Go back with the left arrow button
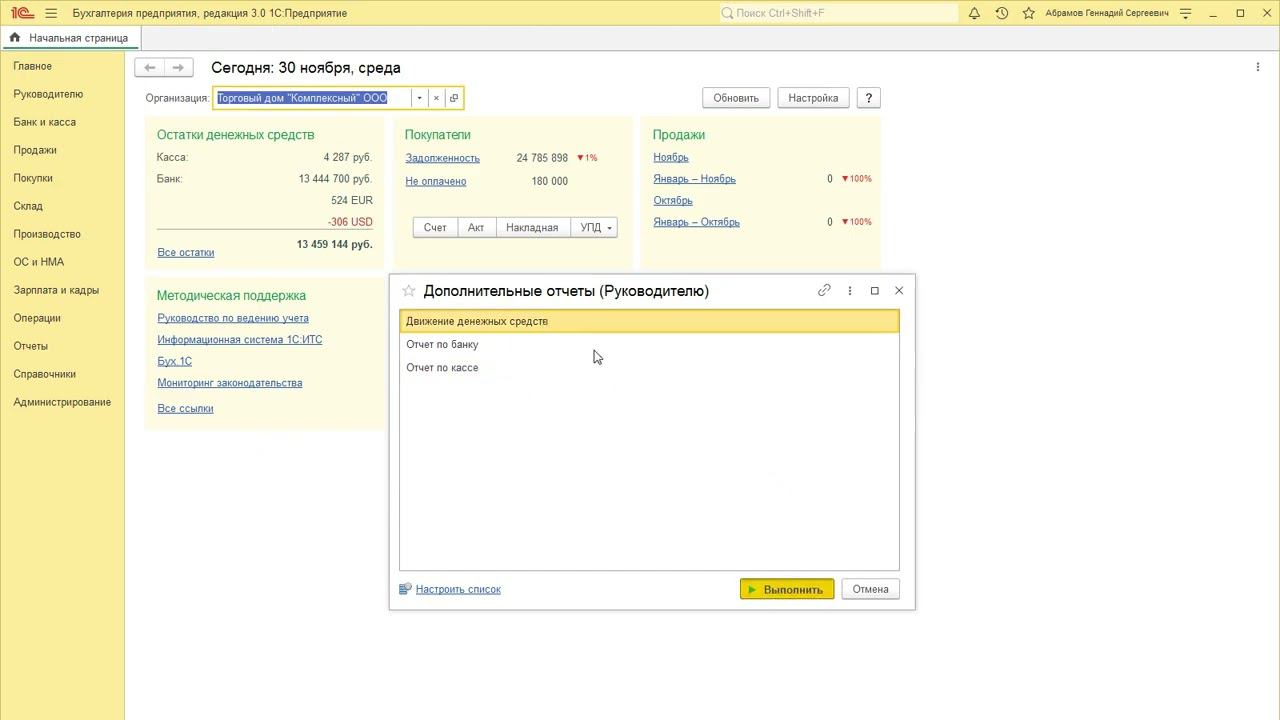The image size is (1280, 720). [150, 68]
